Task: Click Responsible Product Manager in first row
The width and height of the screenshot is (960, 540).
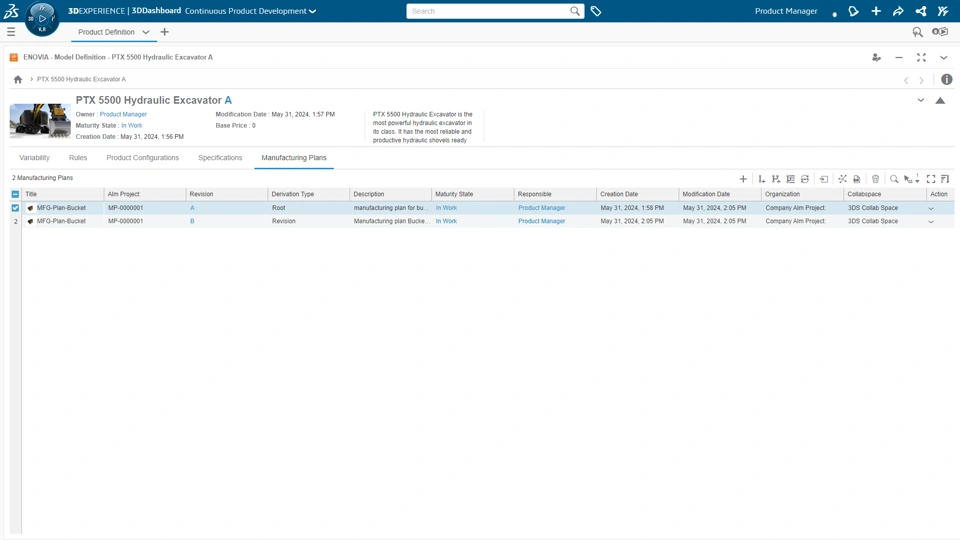Action: tap(542, 208)
